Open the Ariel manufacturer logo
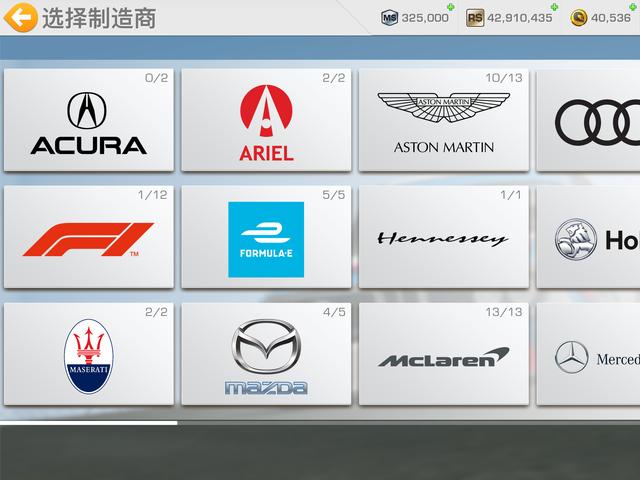640x480 pixels. coord(266,120)
